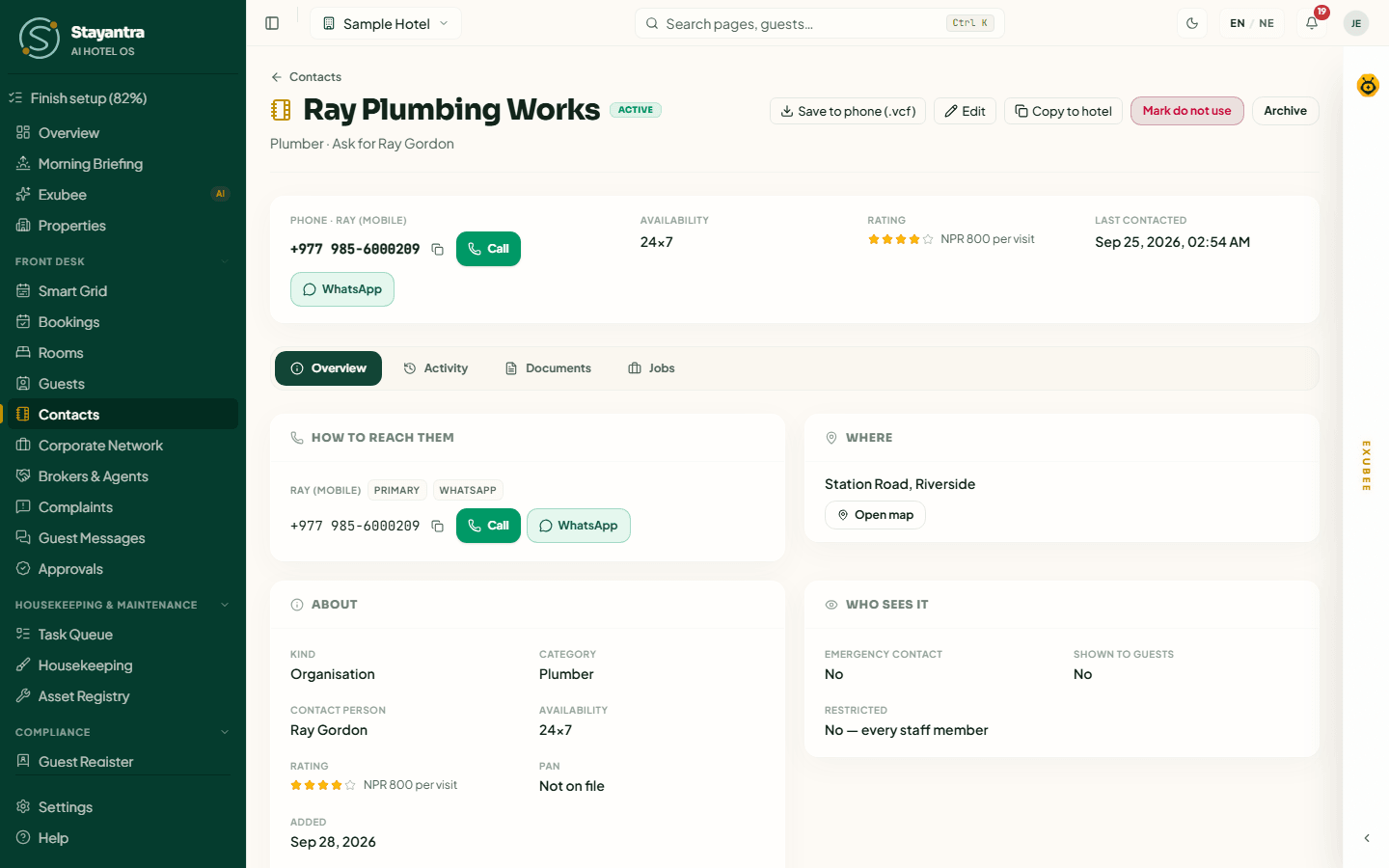Click Save to phone (.vcf)
The height and width of the screenshot is (868, 1389).
coord(848,111)
